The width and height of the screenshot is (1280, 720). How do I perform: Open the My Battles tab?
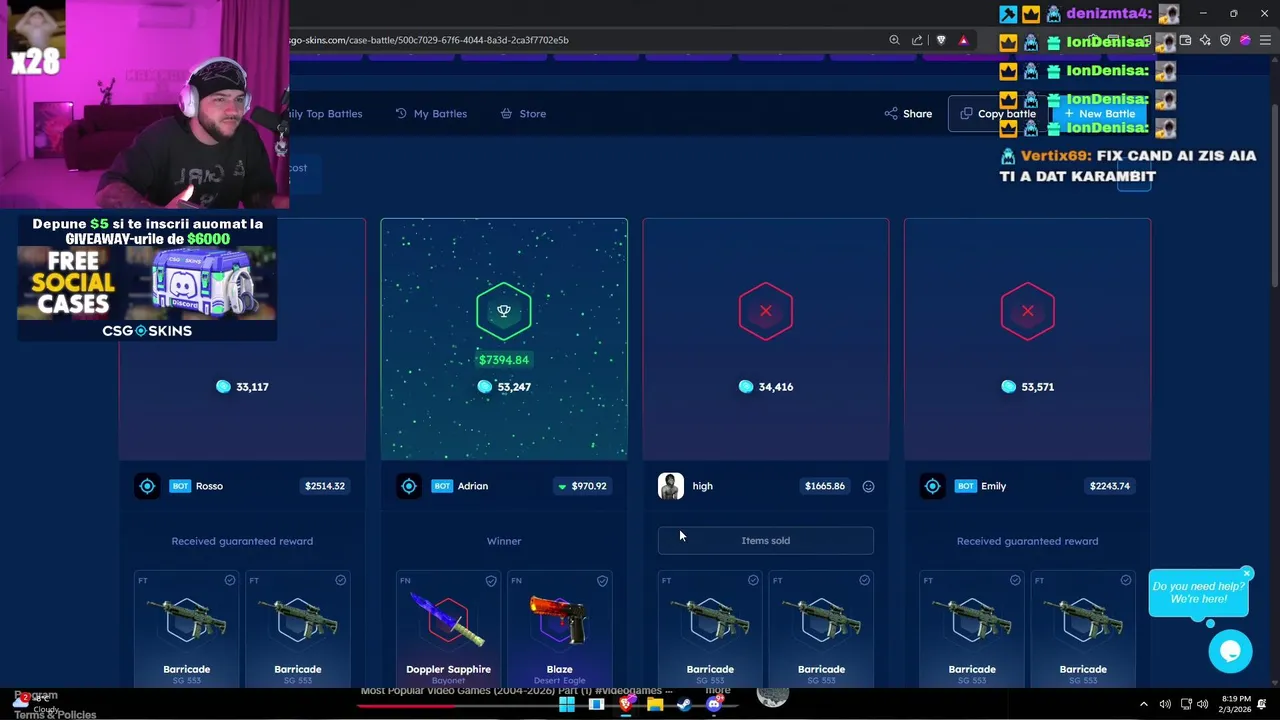(x=431, y=114)
